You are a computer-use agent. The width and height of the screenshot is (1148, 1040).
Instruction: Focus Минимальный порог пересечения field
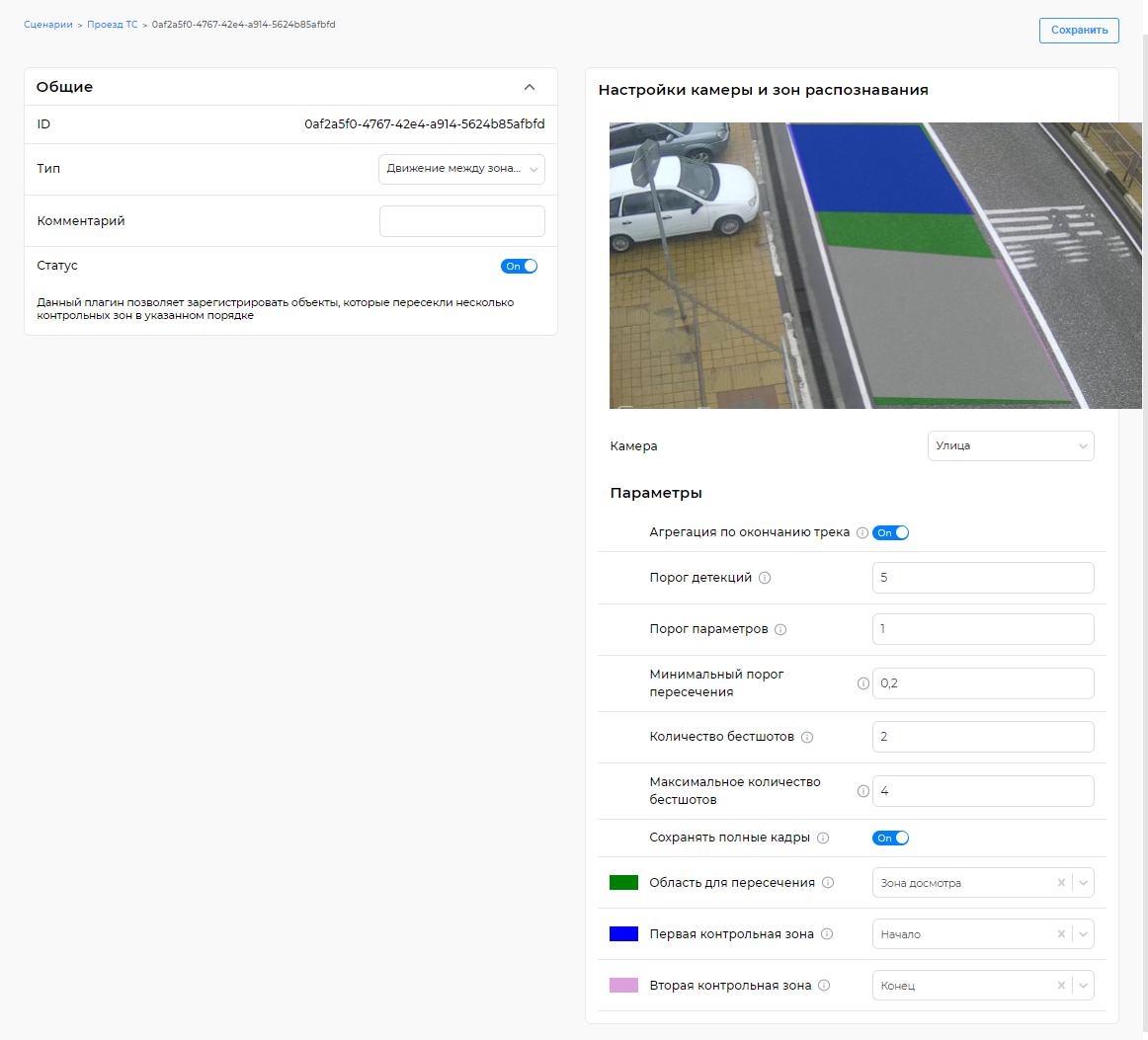click(x=983, y=683)
